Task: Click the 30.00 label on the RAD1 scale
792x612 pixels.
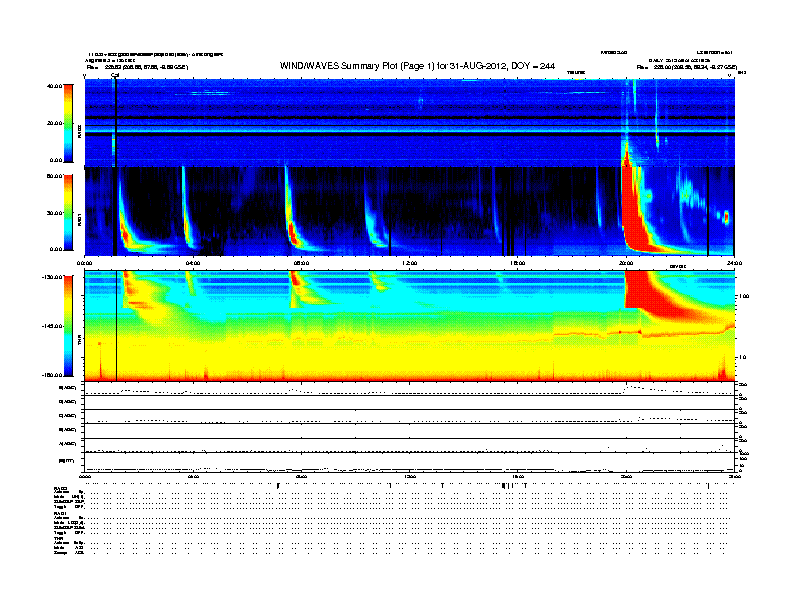Action: point(55,213)
